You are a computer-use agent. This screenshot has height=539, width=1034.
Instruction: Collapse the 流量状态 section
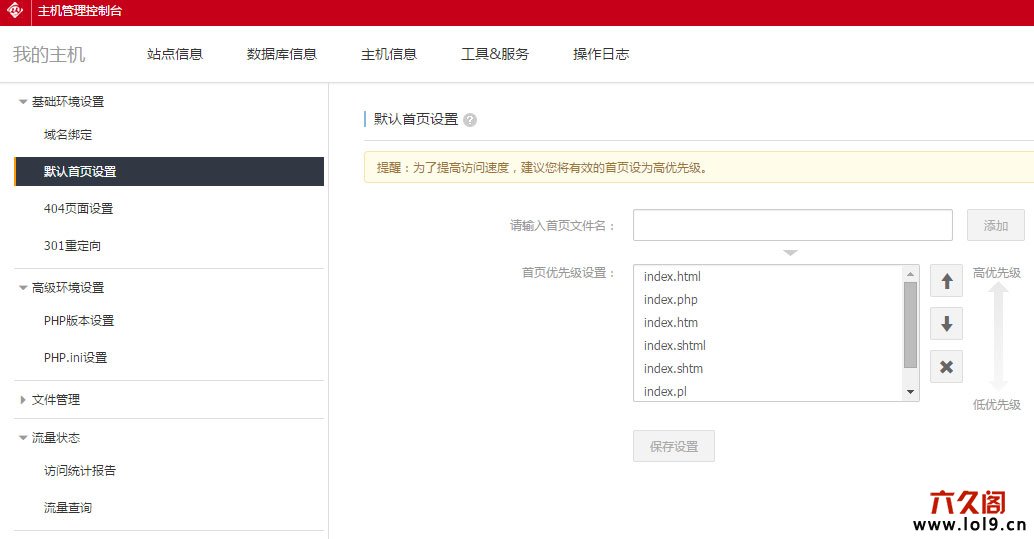point(23,438)
